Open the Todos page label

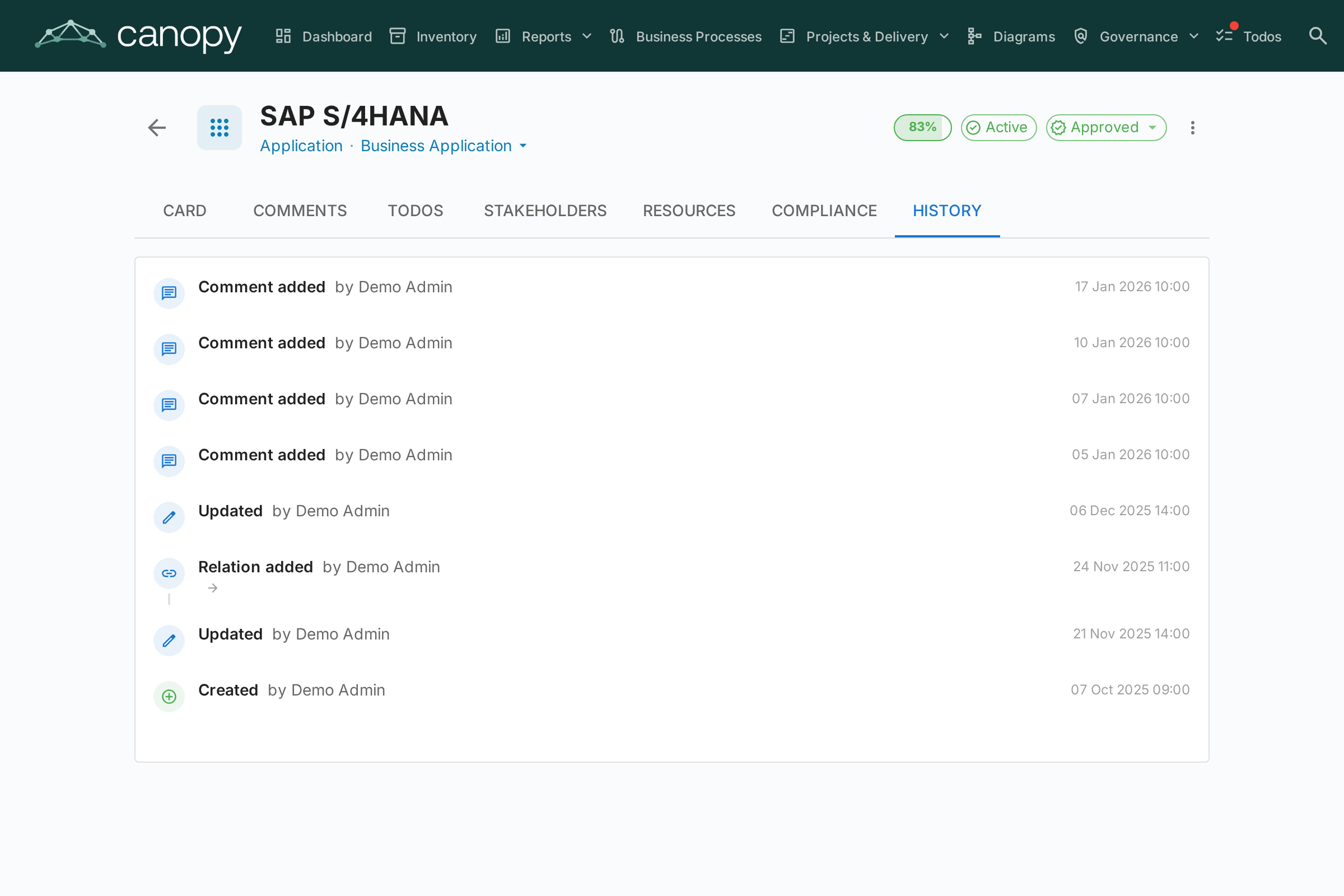point(1262,36)
